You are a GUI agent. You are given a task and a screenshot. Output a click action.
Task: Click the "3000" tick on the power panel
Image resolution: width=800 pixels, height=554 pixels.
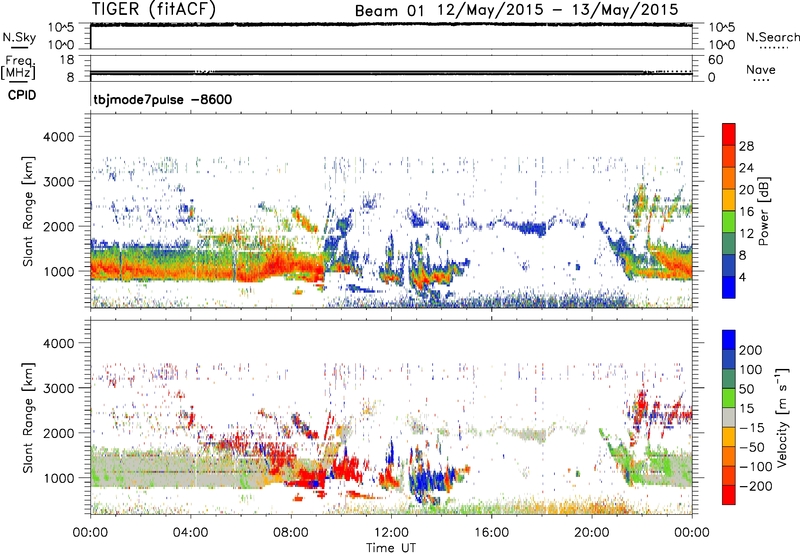click(58, 182)
